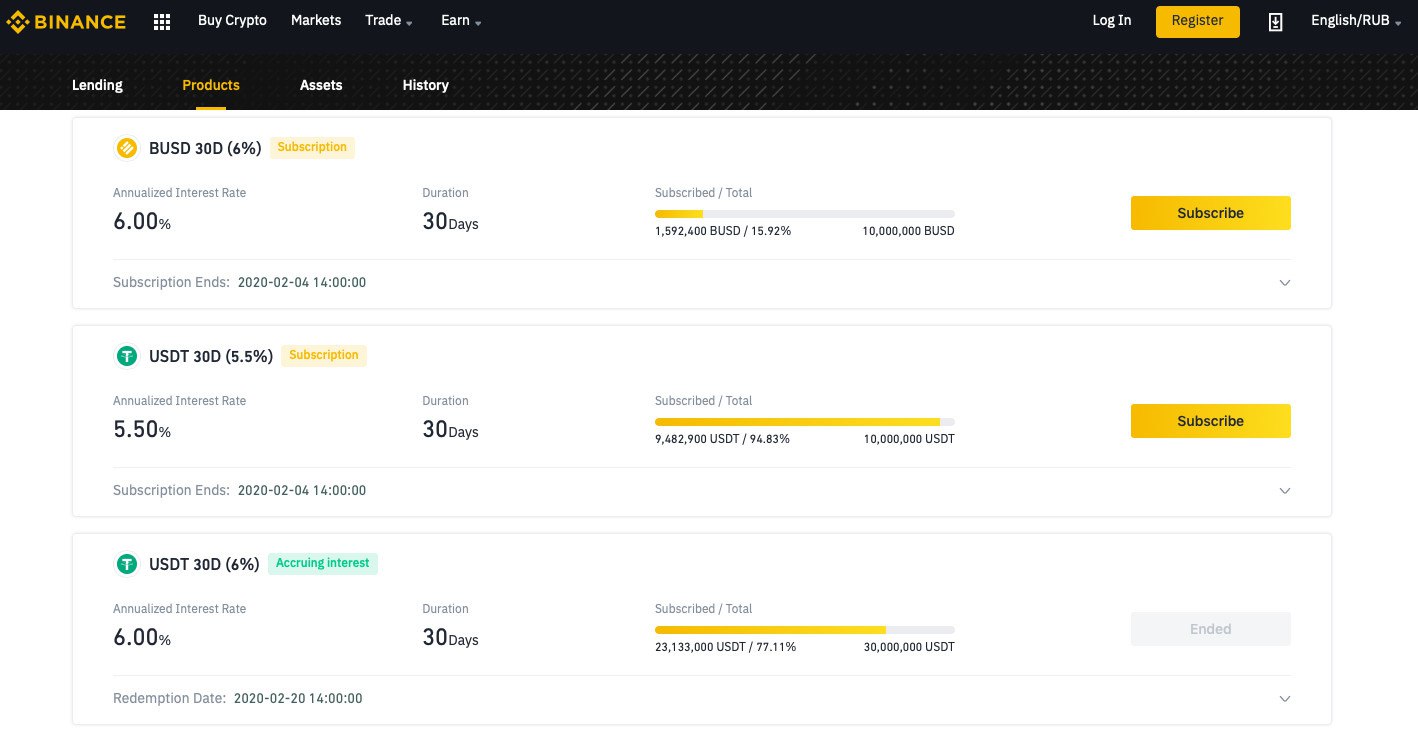Click the 5.50% interest rate value
The width and height of the screenshot is (1418, 734).
pos(142,430)
